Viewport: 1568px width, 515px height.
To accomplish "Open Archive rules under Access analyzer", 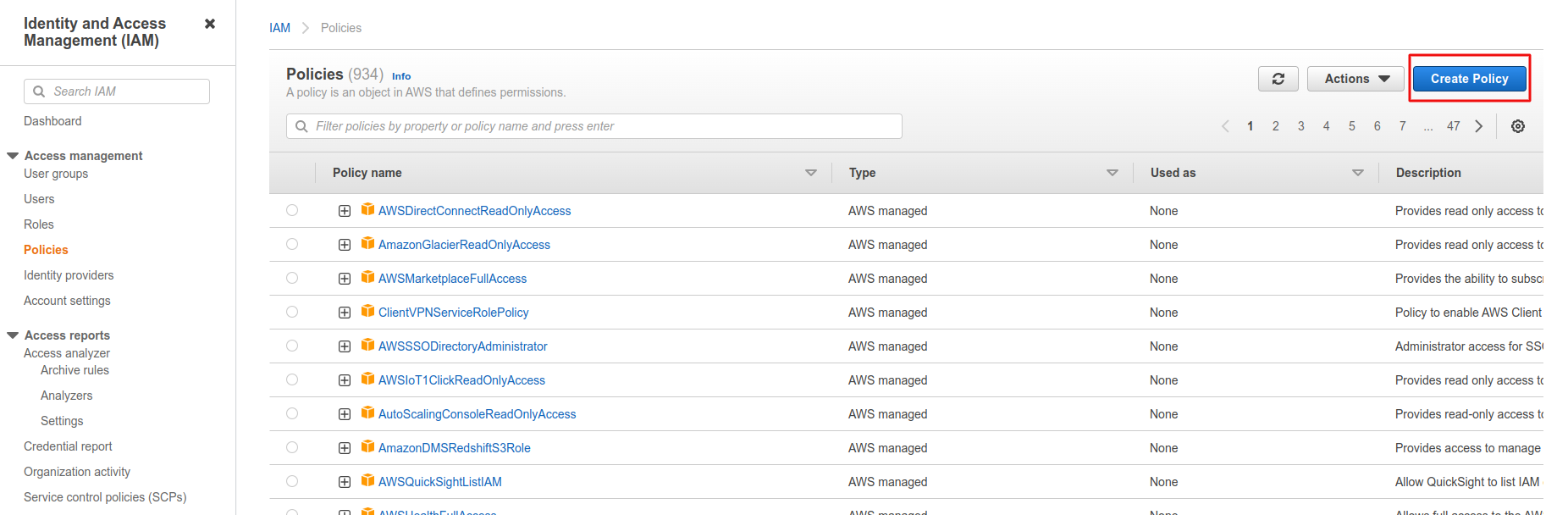I will (75, 370).
